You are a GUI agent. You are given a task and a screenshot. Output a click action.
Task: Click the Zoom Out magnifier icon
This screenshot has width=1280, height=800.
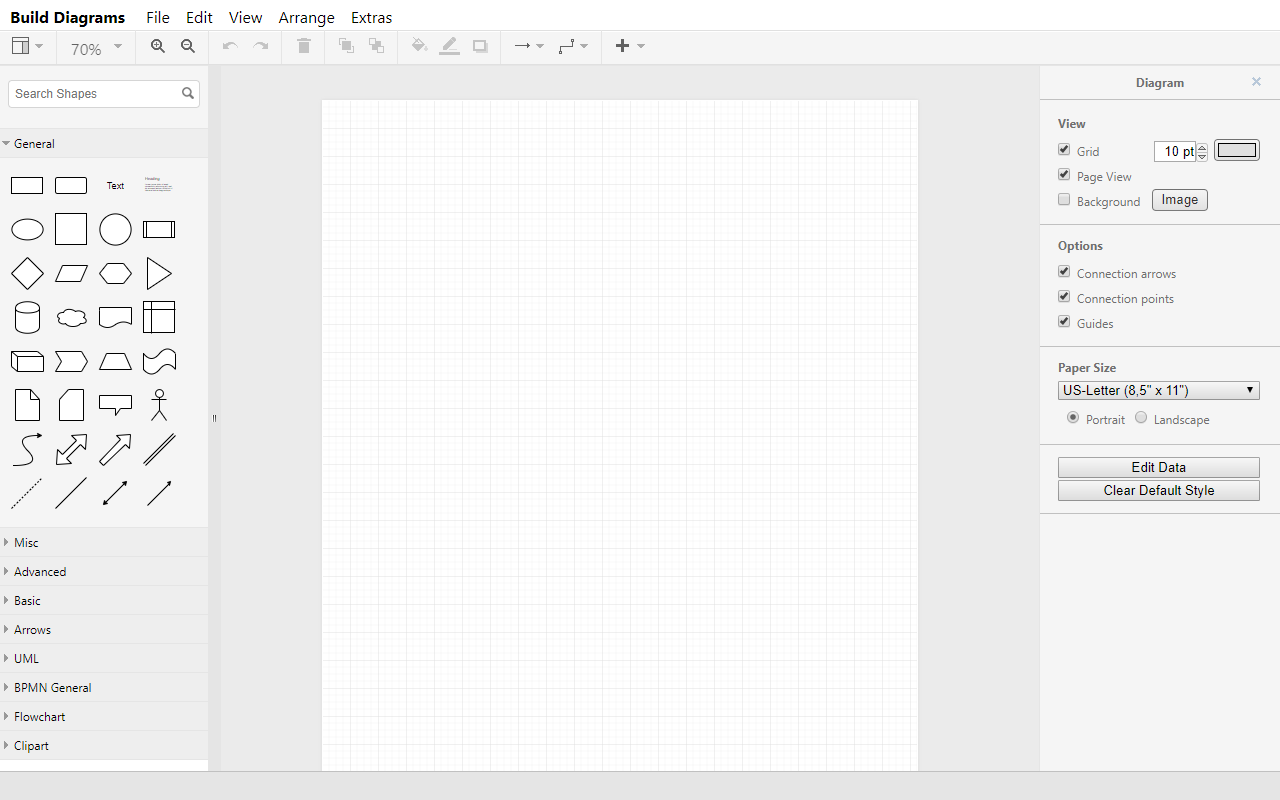pos(188,46)
